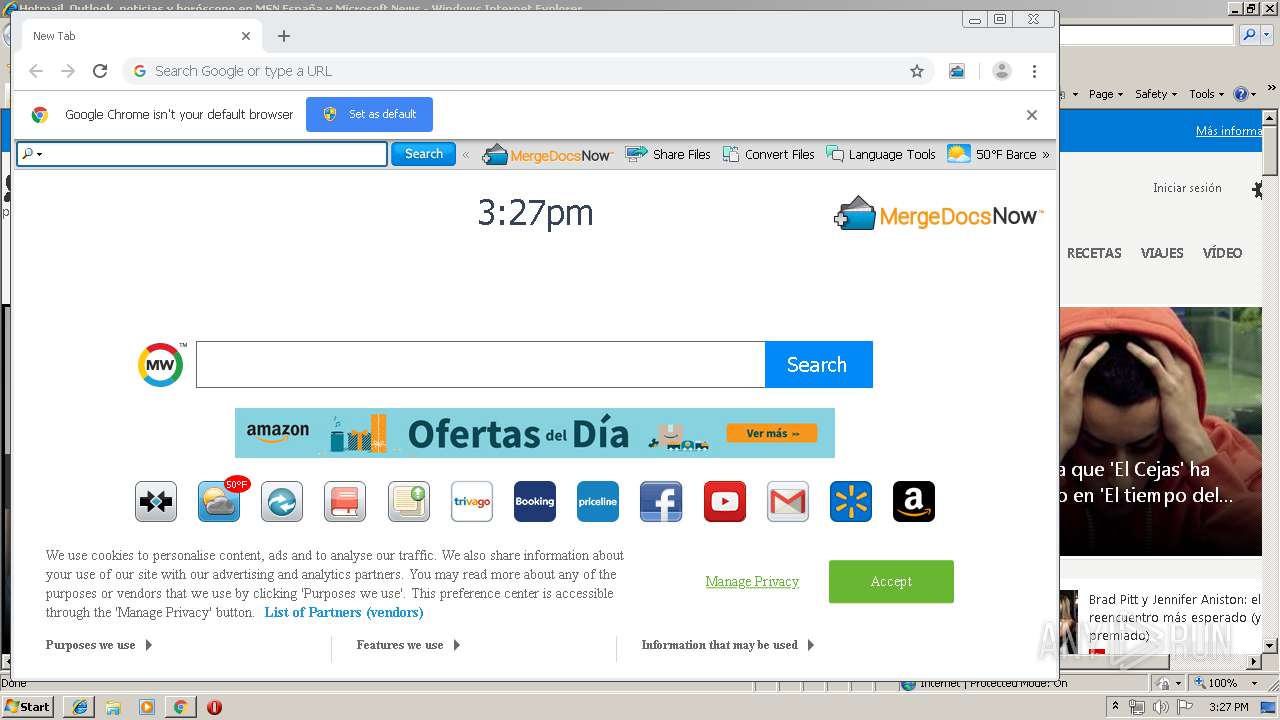Open the Walmart shortcut
This screenshot has height=720, width=1280.
(x=851, y=502)
